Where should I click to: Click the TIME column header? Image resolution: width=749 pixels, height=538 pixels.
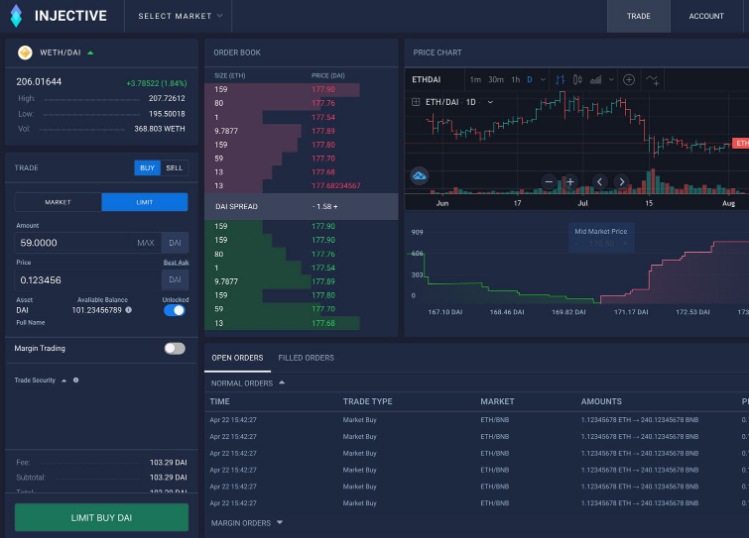(220, 402)
